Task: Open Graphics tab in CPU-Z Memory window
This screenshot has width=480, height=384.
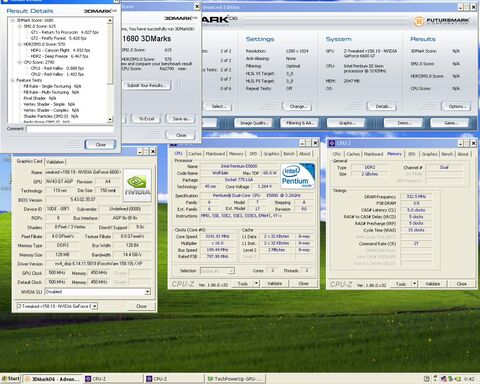Action: pyautogui.click(x=429, y=154)
